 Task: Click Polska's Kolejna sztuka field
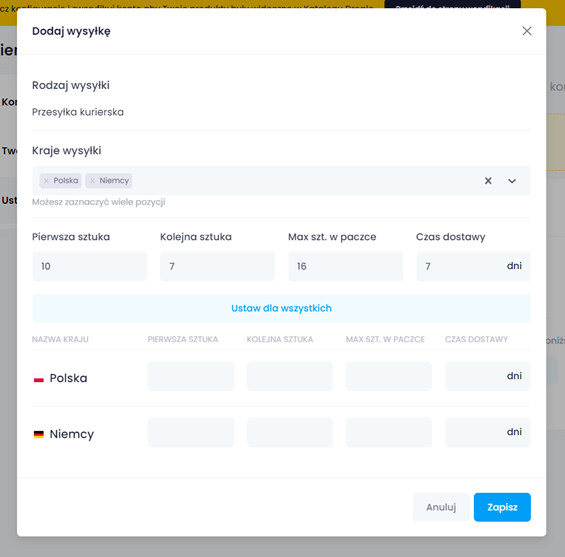point(290,376)
